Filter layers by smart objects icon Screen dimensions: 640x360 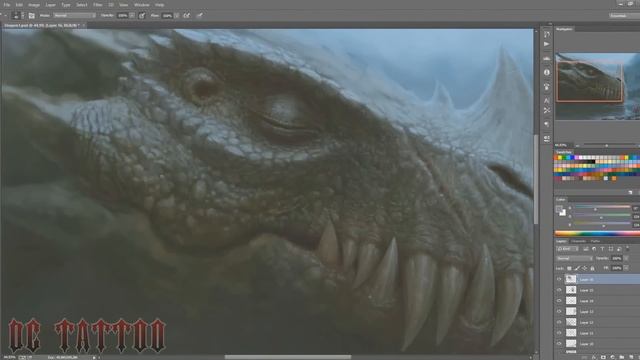pos(619,249)
